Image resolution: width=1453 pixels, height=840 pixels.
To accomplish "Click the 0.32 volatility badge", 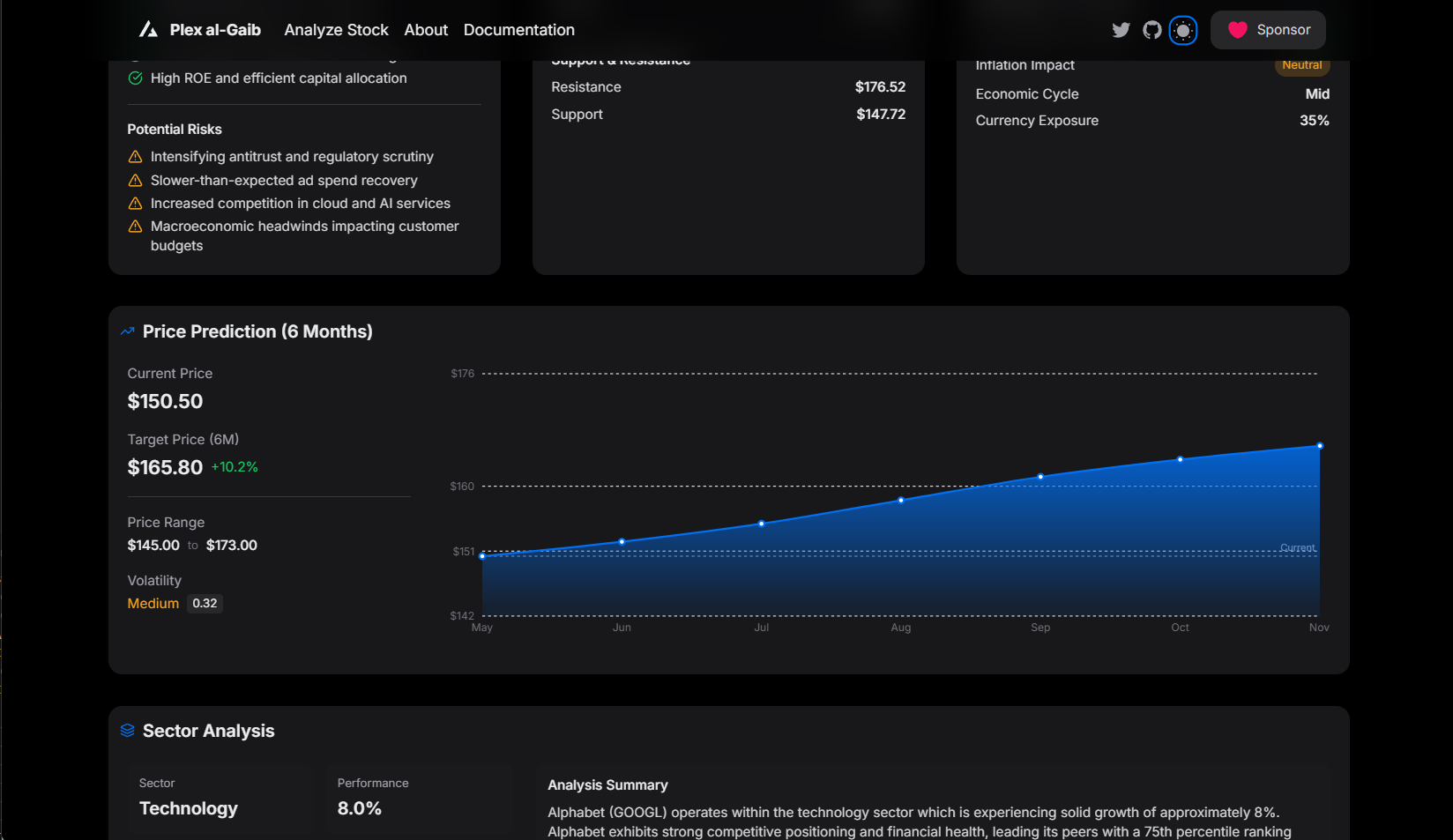I will (205, 604).
